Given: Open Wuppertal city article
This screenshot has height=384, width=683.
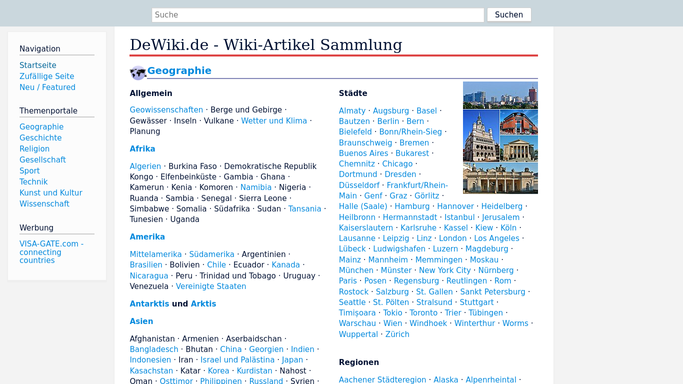Looking at the screenshot, I should [358, 334].
